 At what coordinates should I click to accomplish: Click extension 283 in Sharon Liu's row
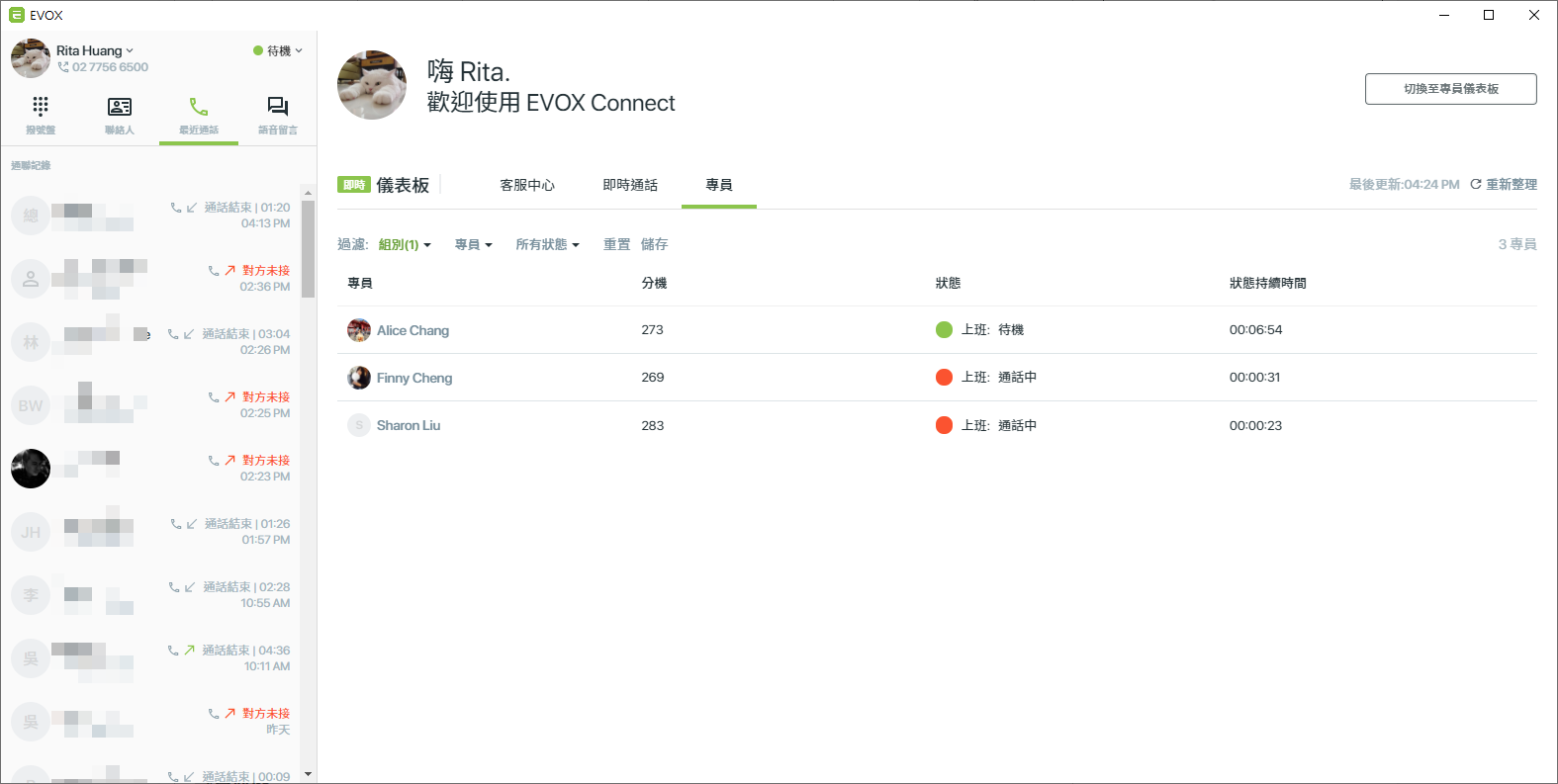click(x=652, y=426)
